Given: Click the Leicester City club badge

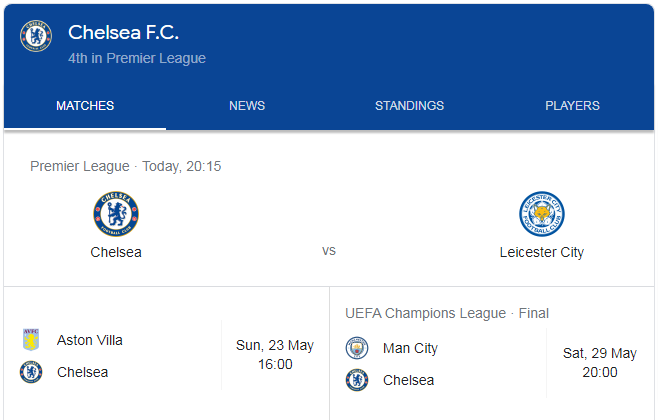Looking at the screenshot, I should (x=542, y=214).
